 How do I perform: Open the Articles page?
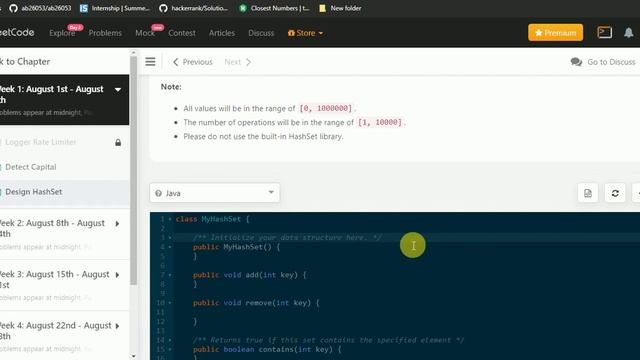[x=222, y=33]
